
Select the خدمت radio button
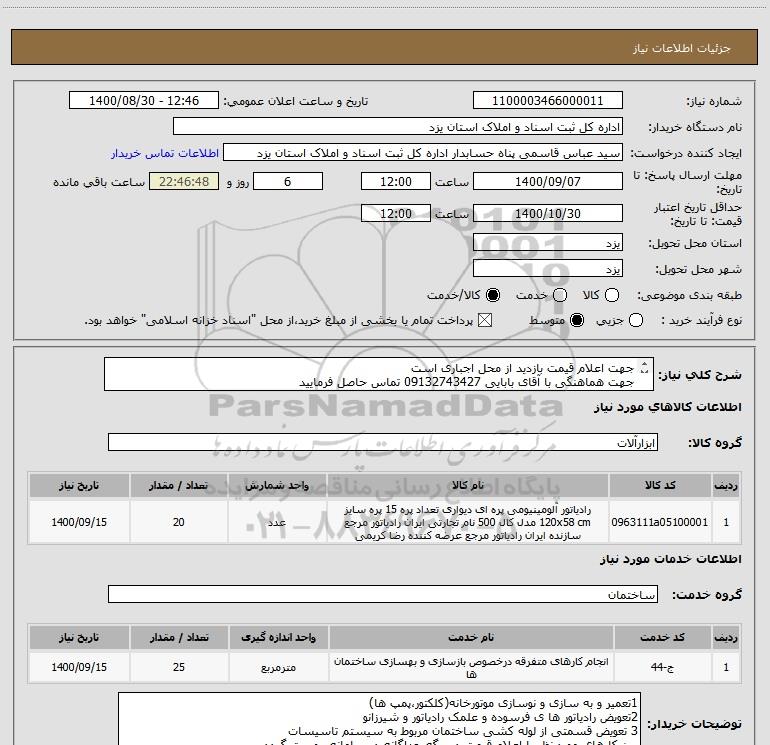tap(560, 295)
